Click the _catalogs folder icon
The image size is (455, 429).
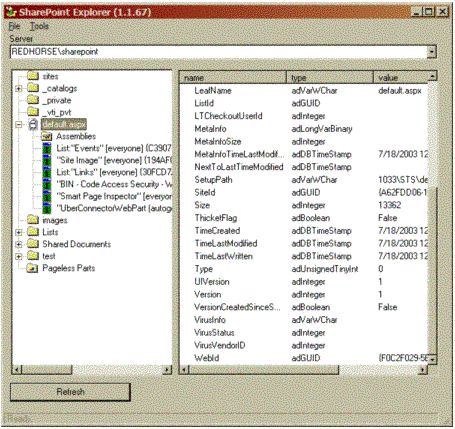pyautogui.click(x=33, y=88)
